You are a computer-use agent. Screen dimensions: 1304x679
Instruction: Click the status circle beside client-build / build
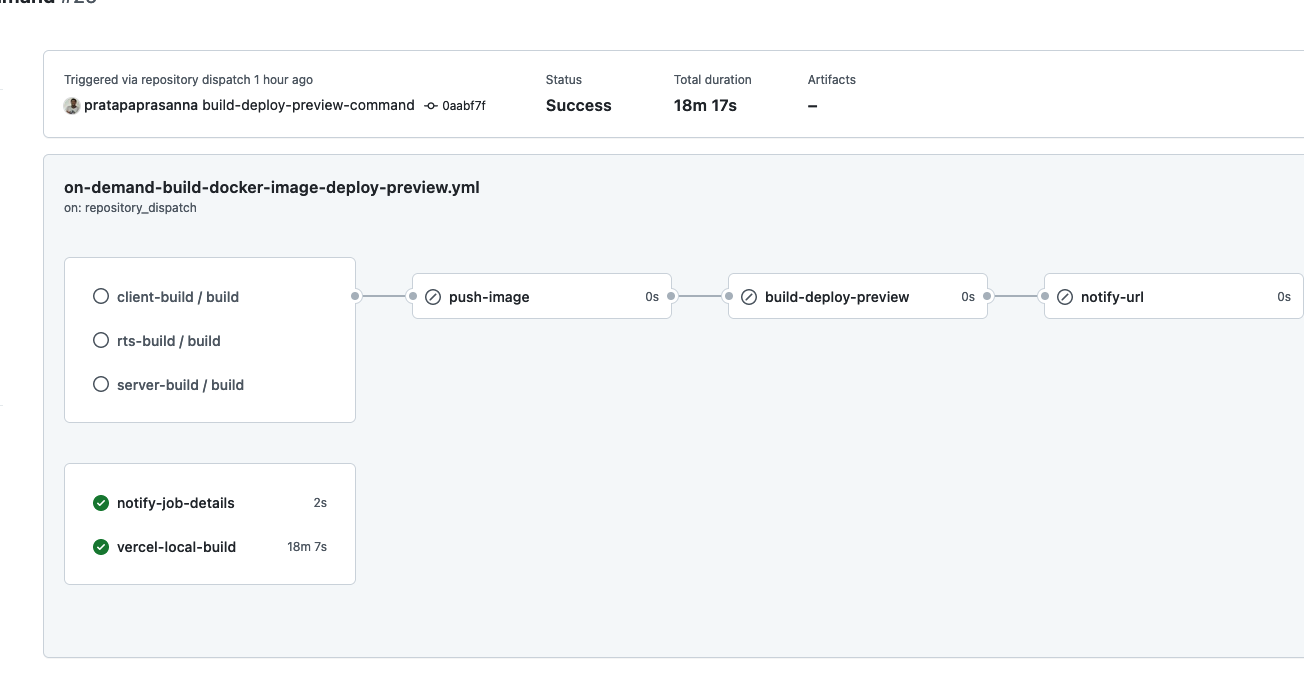pos(101,296)
